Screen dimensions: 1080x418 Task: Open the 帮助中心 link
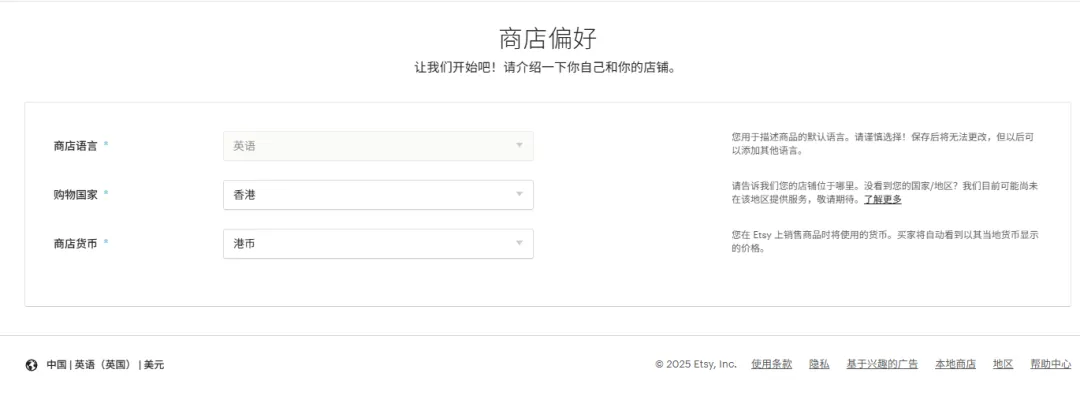click(1050, 364)
